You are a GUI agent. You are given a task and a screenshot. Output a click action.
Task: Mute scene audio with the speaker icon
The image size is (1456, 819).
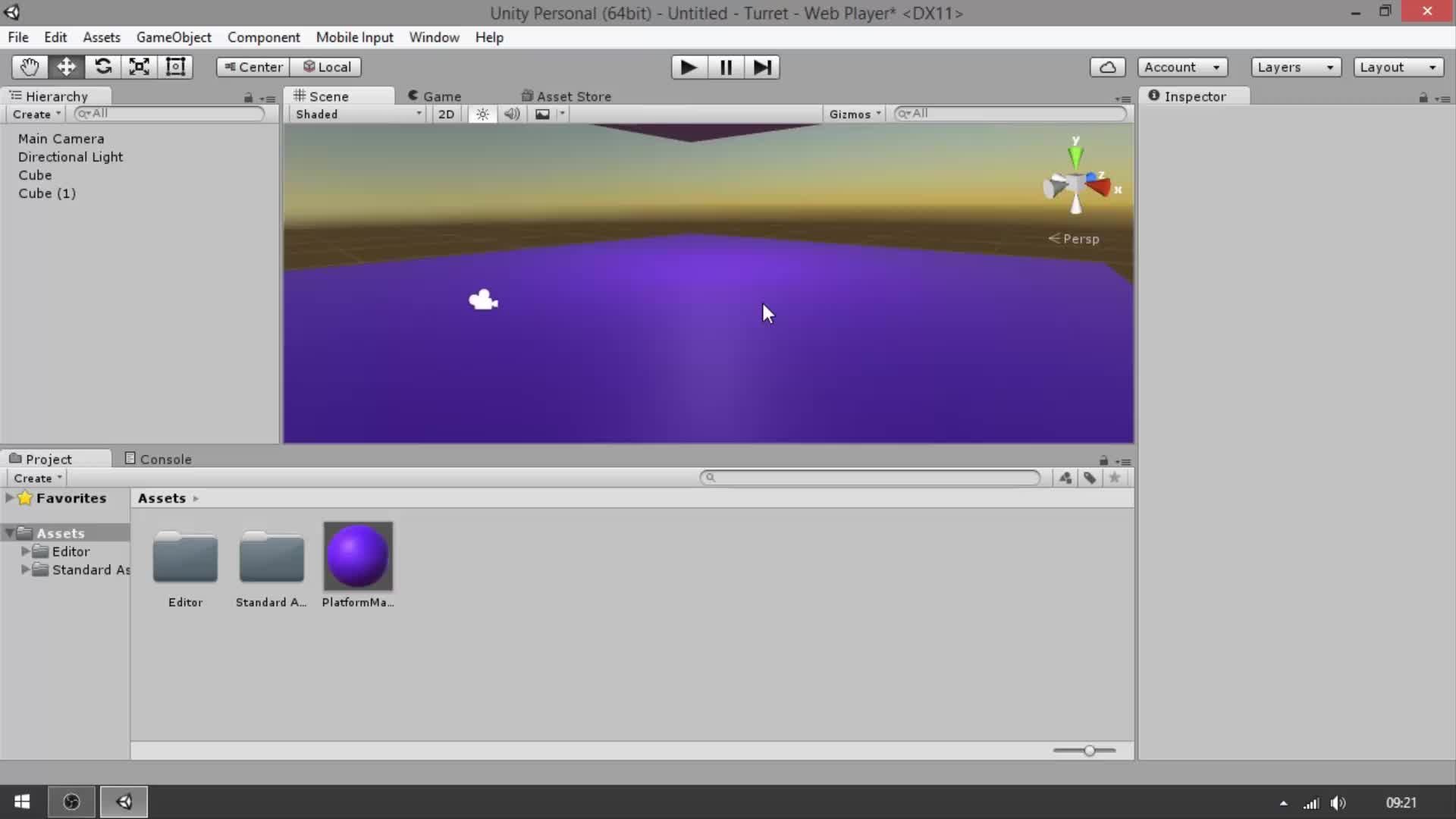[x=512, y=114]
